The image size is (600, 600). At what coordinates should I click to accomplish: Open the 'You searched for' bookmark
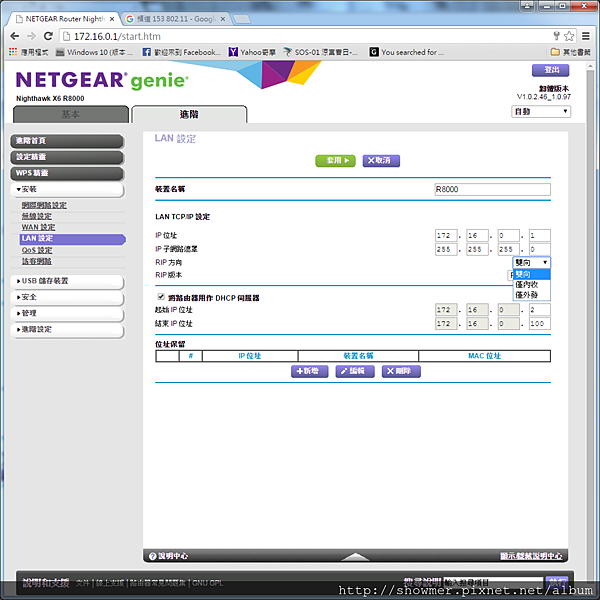pos(407,52)
